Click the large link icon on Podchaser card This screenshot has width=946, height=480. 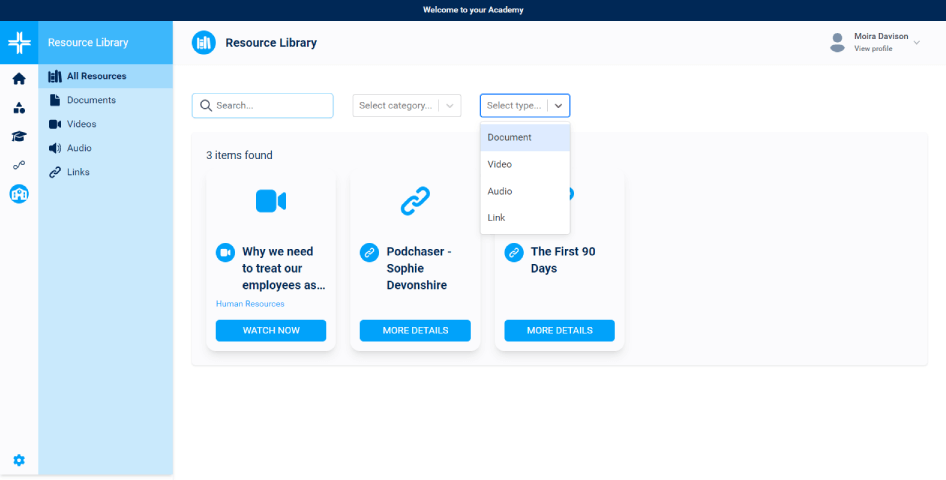coord(415,201)
